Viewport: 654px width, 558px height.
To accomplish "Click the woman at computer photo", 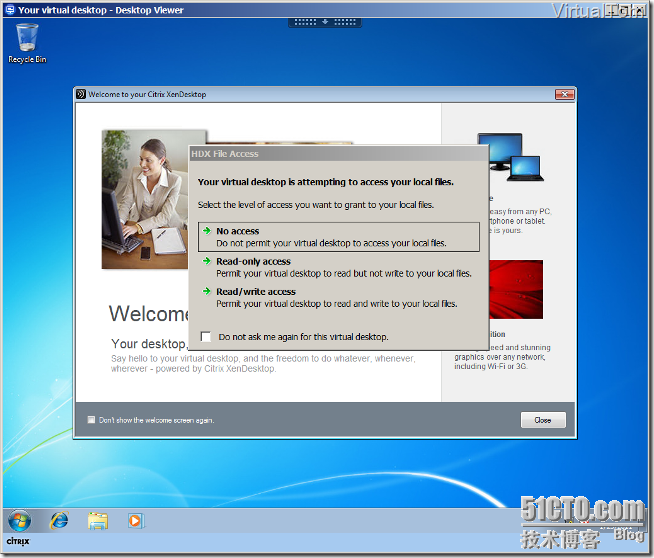I will click(145, 199).
